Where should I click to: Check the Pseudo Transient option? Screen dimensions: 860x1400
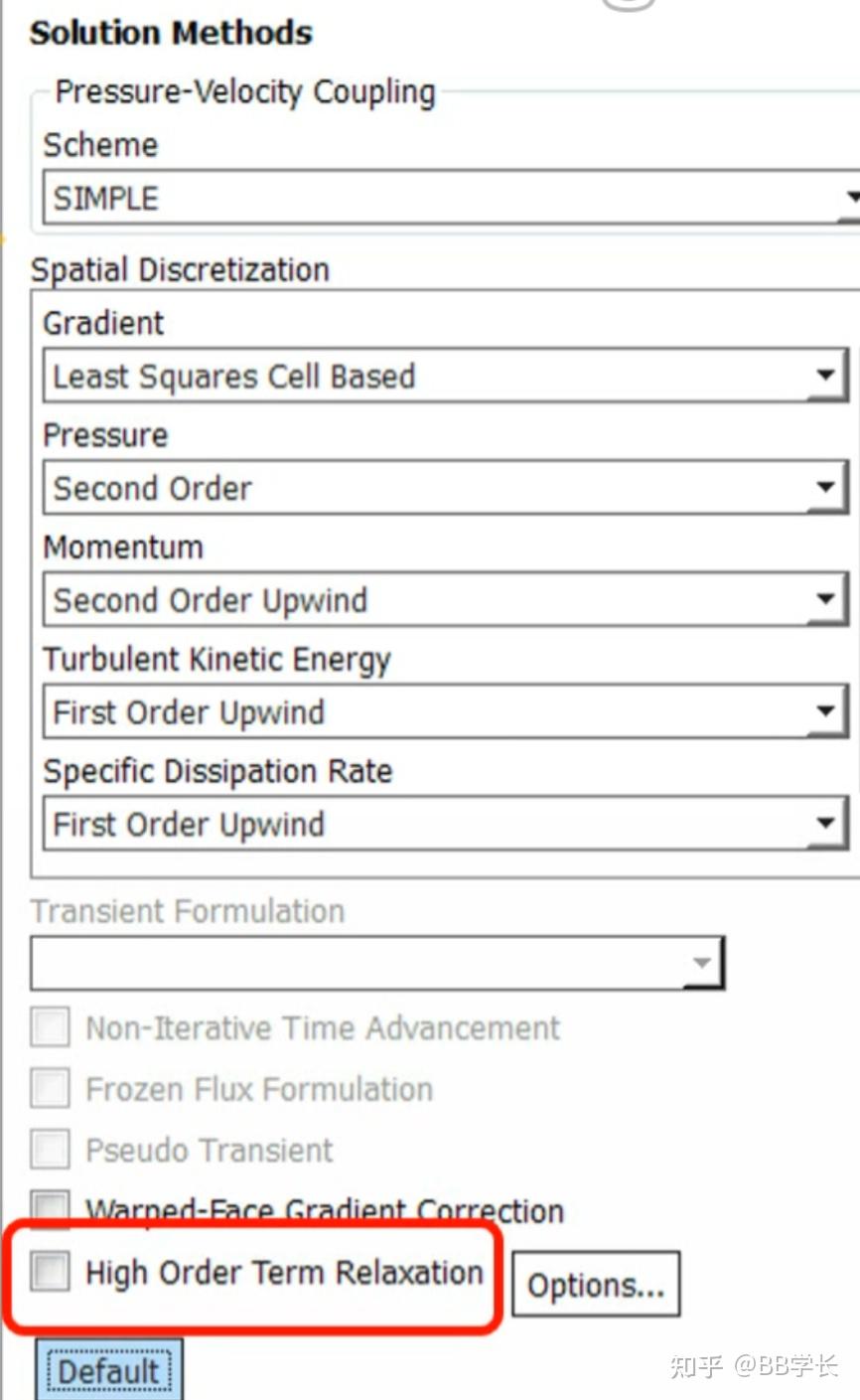tap(51, 1150)
